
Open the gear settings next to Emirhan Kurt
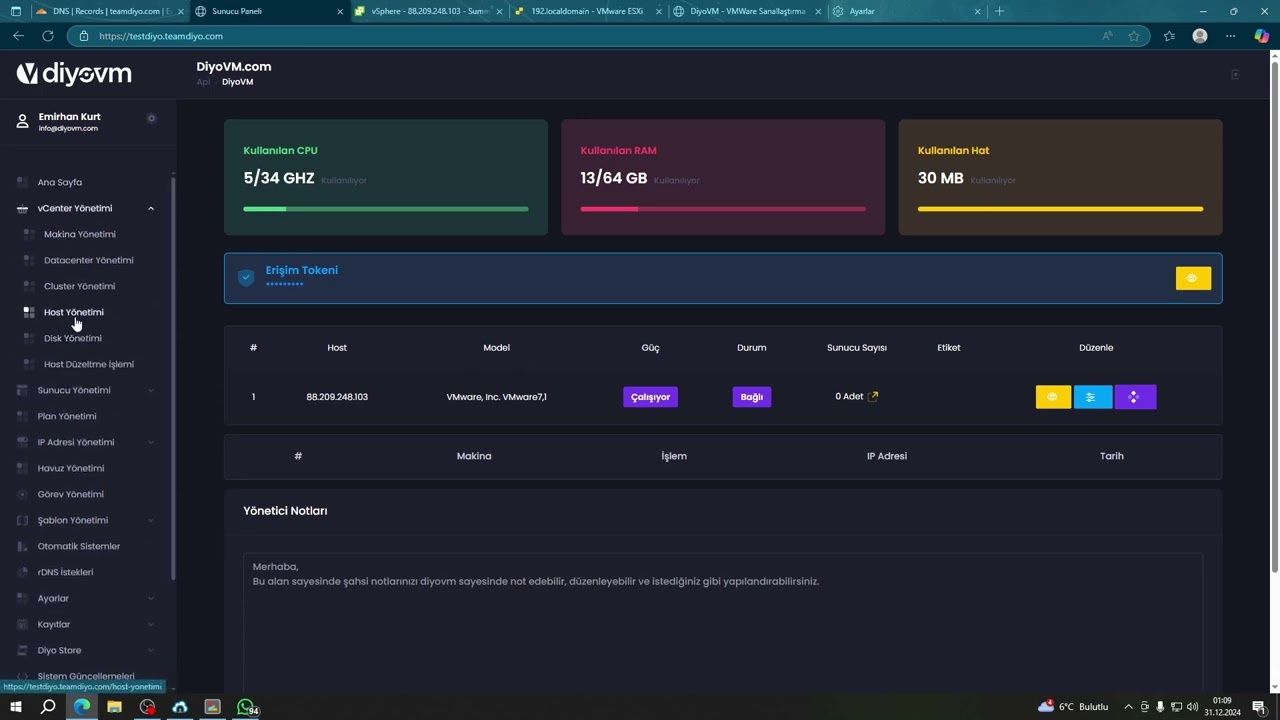coord(151,118)
